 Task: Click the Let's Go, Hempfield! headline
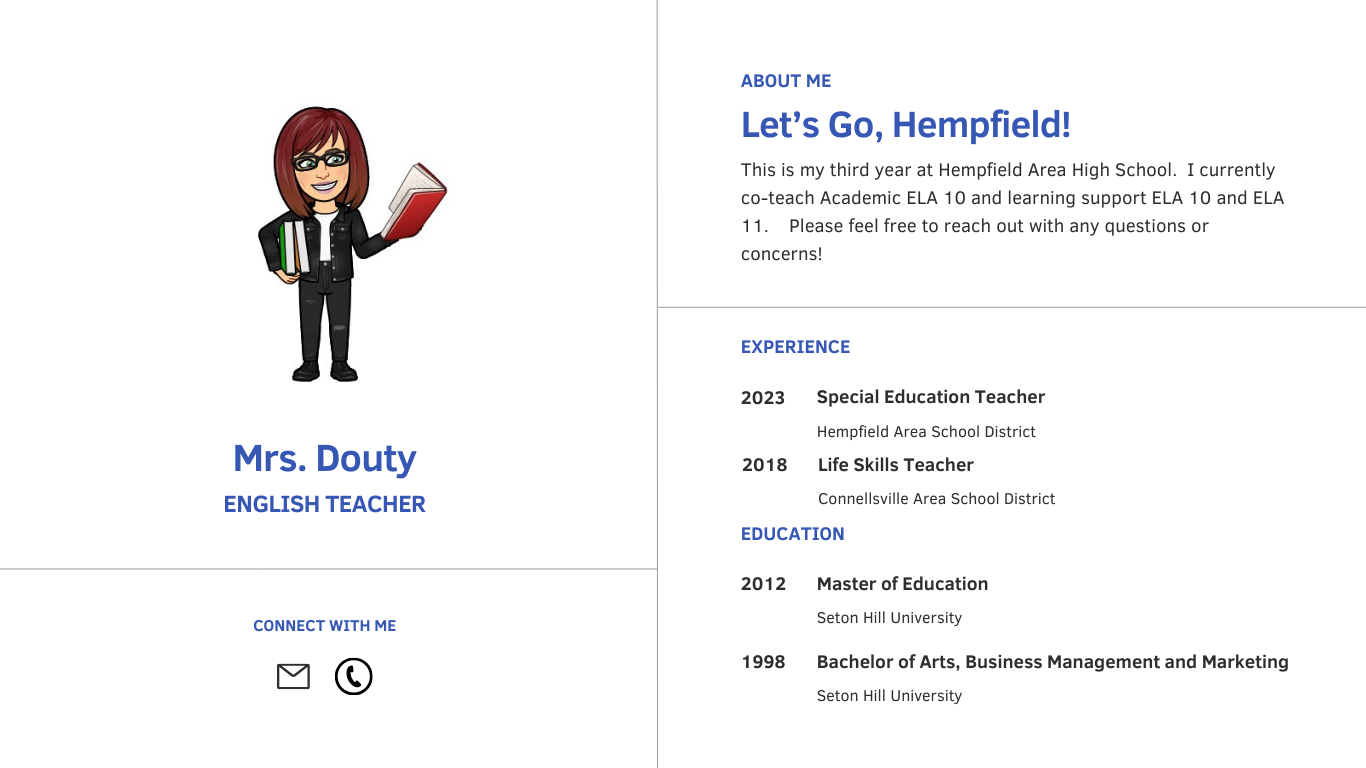click(906, 125)
